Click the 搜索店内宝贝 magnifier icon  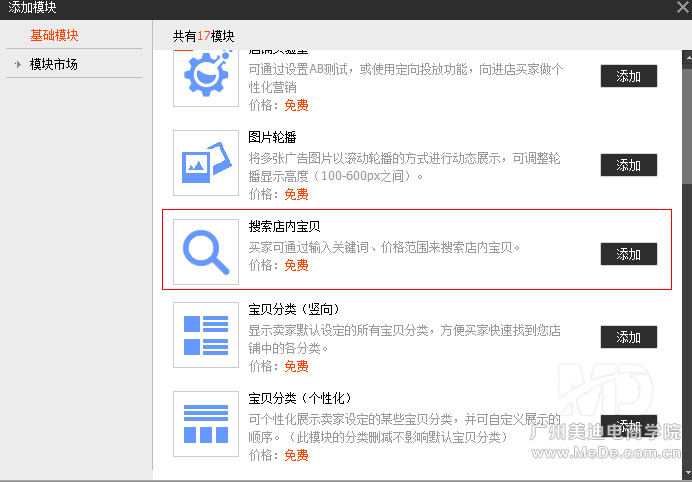click(x=206, y=252)
